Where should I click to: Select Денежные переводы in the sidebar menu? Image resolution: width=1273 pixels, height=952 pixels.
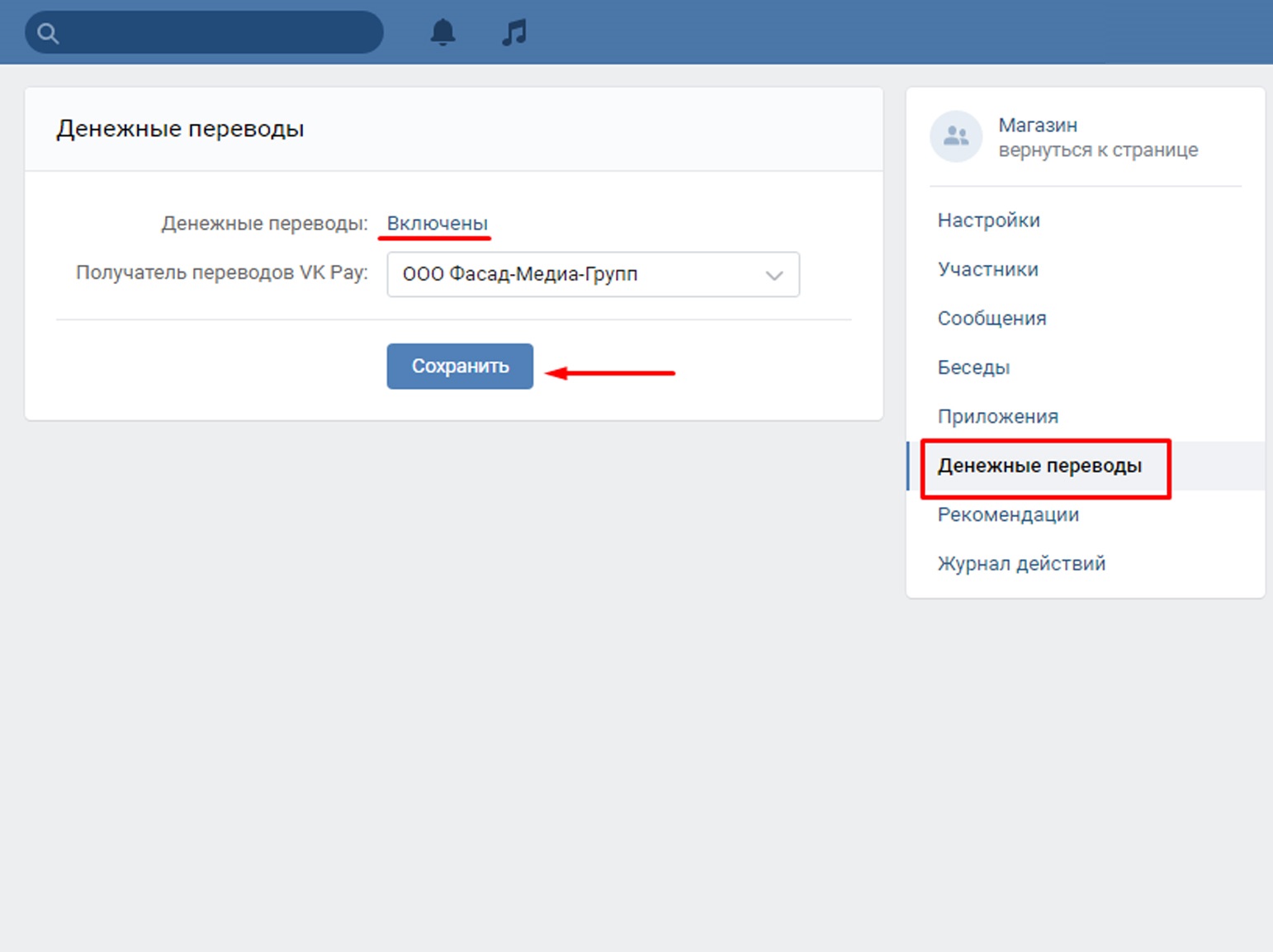click(1039, 466)
